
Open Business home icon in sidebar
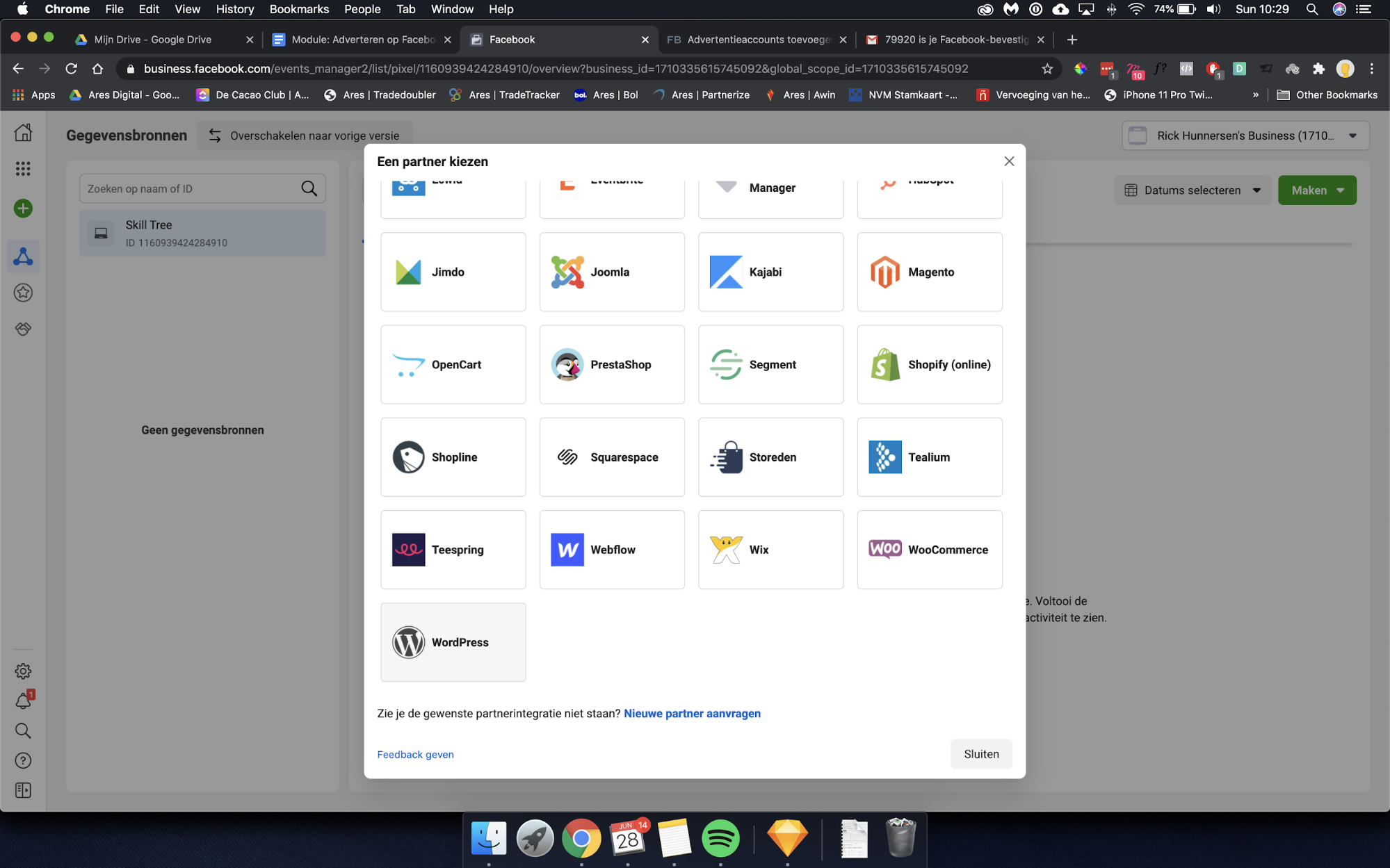pos(23,132)
